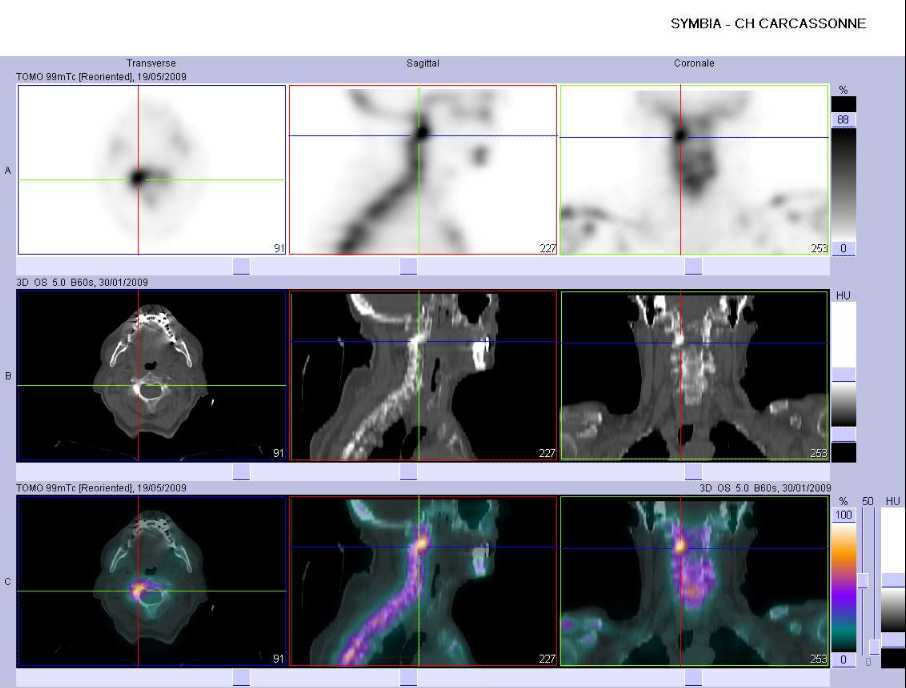
Task: Select the row B transverse CT image
Action: pos(152,375)
